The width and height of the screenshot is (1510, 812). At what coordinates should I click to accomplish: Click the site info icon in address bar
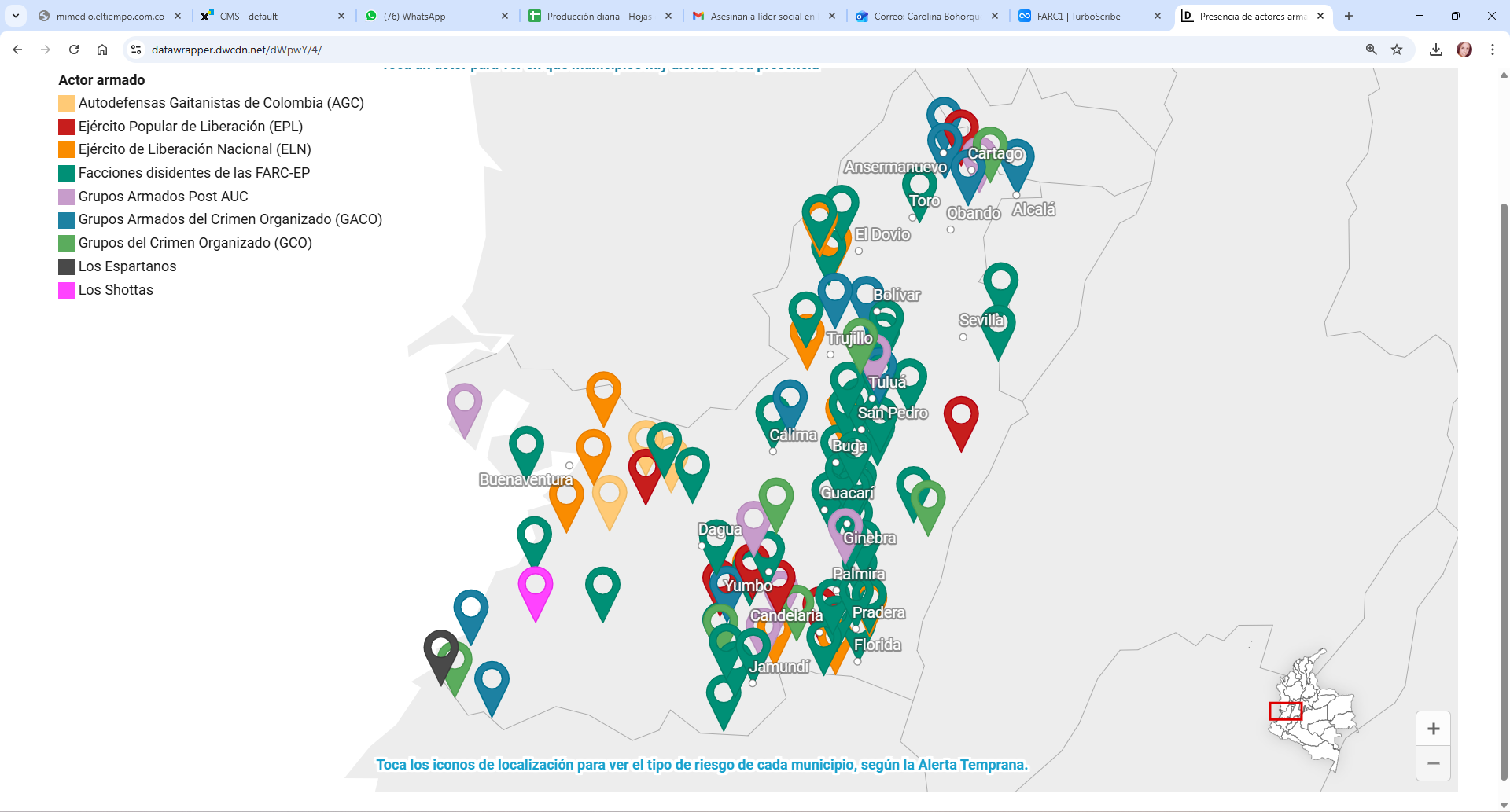coord(136,49)
